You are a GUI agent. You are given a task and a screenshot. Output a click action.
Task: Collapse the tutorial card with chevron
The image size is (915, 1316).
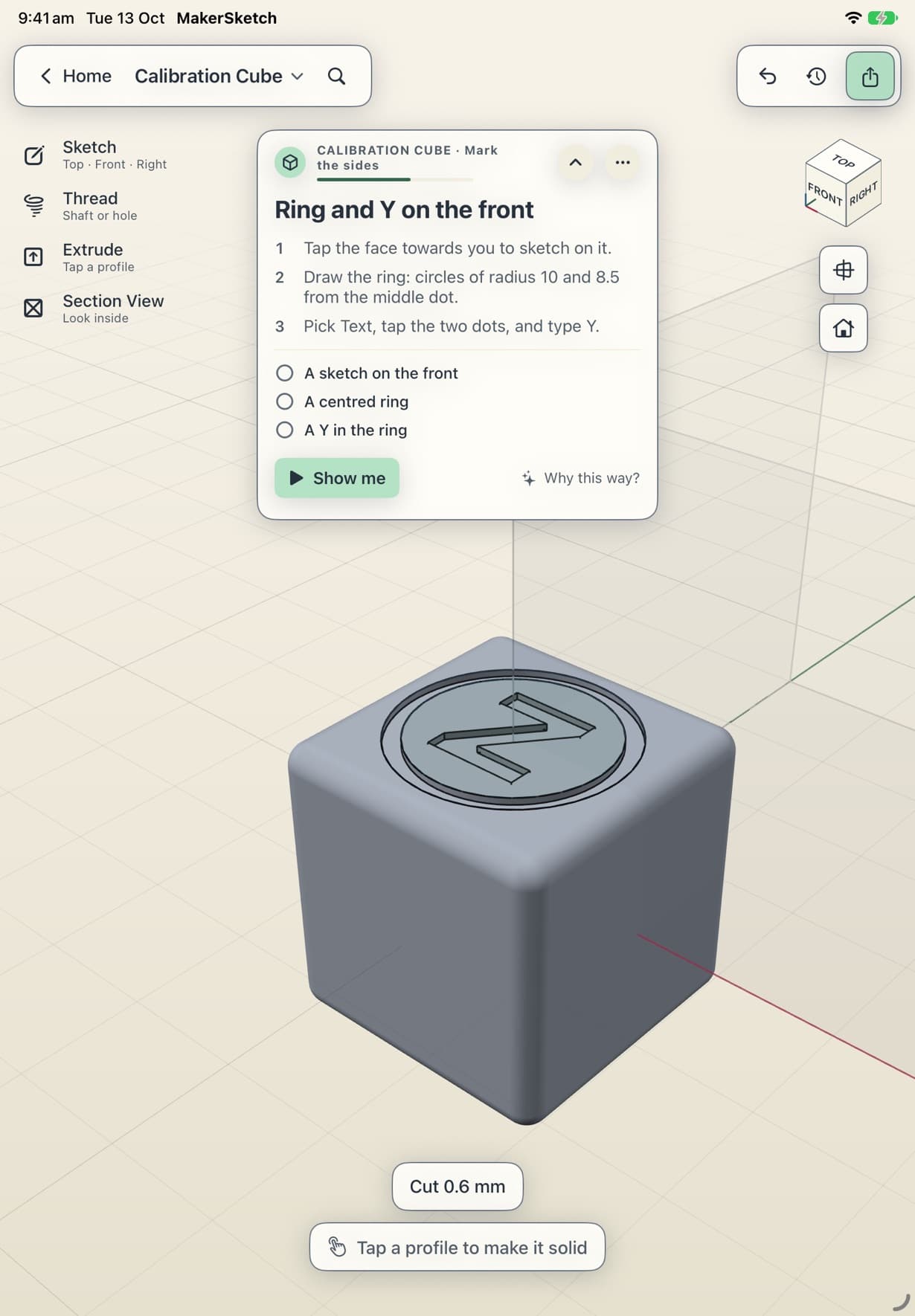pos(575,162)
